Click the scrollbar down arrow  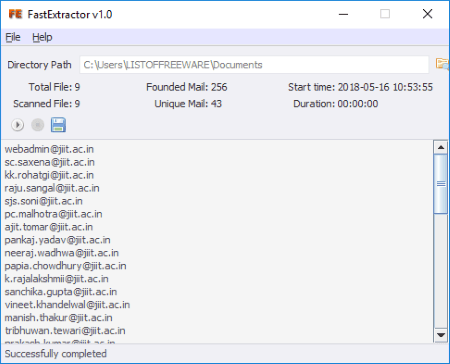441,335
